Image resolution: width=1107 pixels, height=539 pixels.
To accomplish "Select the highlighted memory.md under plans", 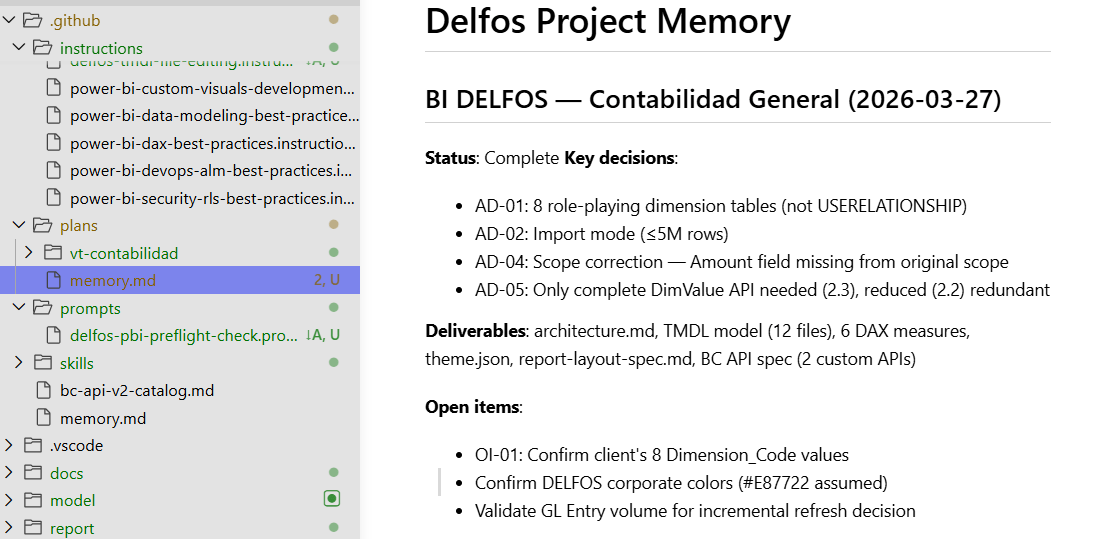I will click(x=113, y=281).
